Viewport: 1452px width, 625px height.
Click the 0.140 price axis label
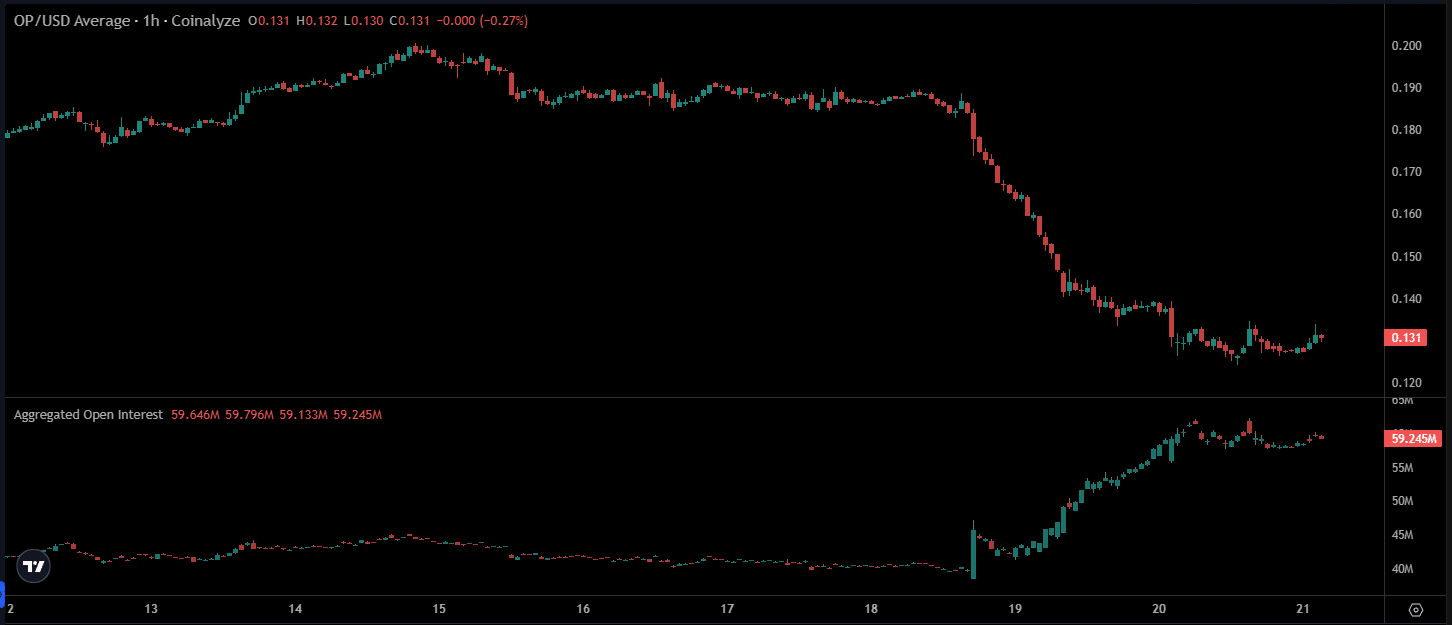[x=1407, y=299]
